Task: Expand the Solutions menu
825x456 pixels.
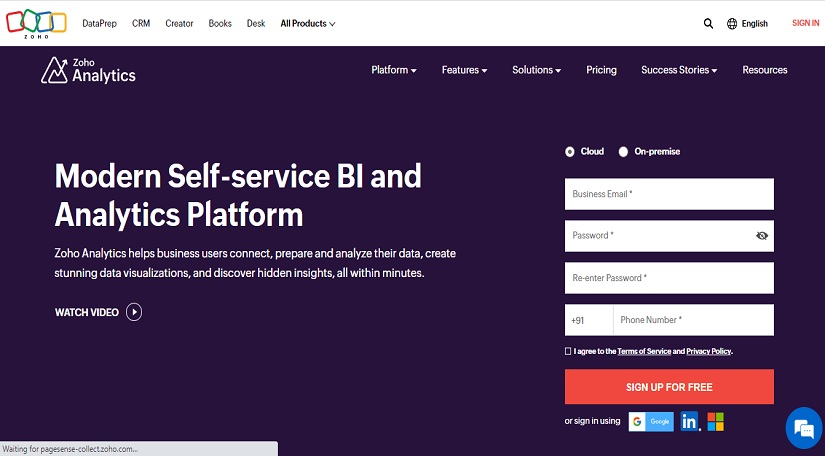Action: (536, 70)
